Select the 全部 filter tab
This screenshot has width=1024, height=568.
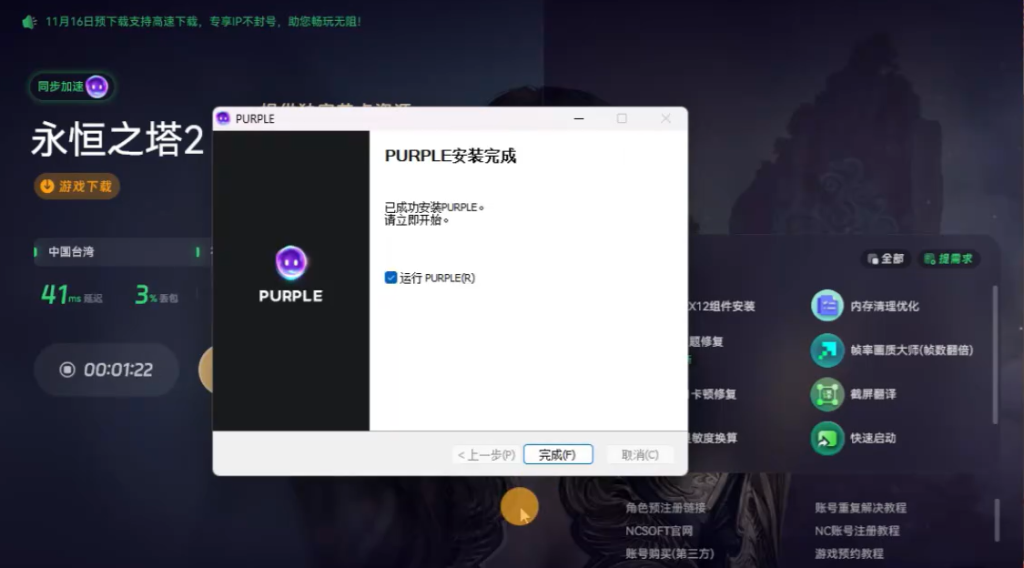tap(886, 259)
